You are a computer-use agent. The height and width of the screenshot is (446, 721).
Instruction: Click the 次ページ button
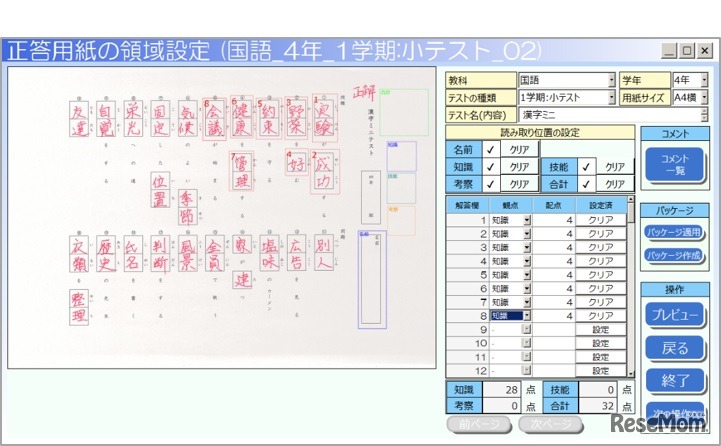550,424
